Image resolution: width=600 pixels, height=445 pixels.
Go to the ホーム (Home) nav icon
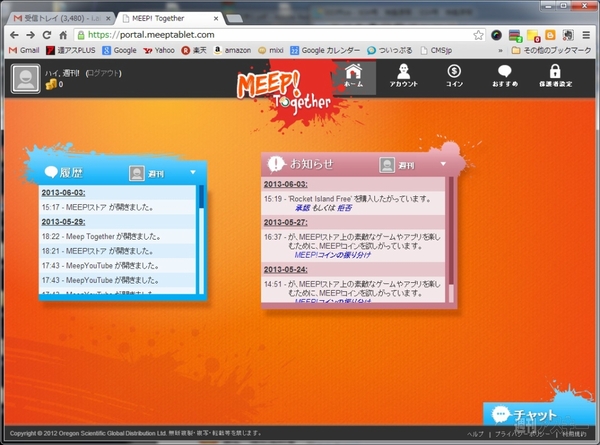pyautogui.click(x=354, y=75)
